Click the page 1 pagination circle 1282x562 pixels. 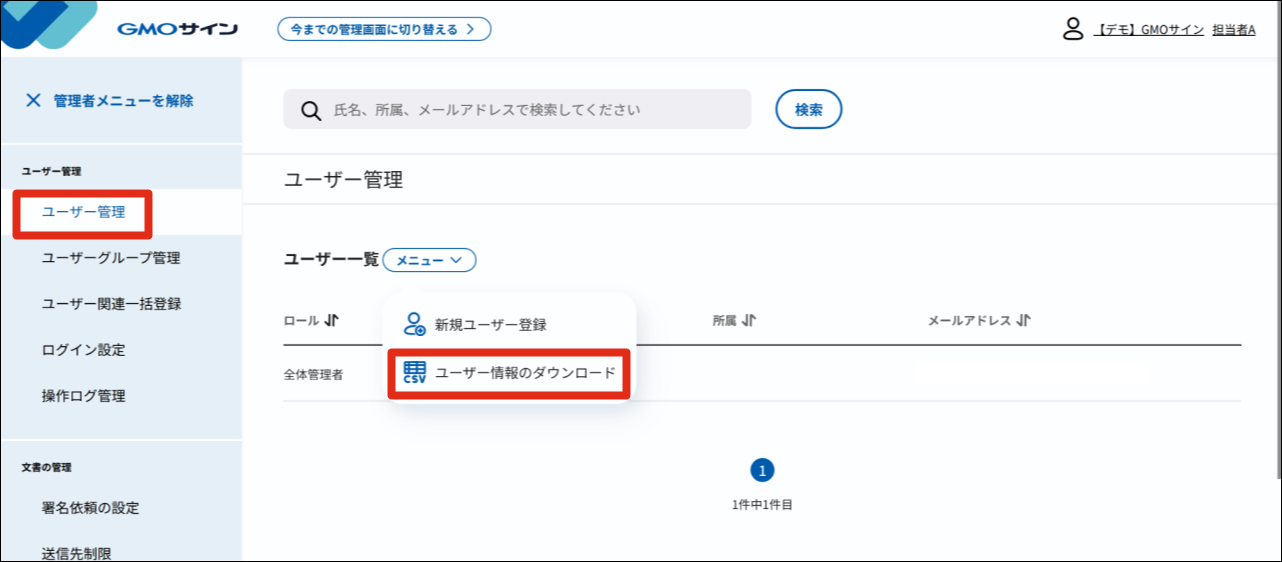pyautogui.click(x=762, y=470)
